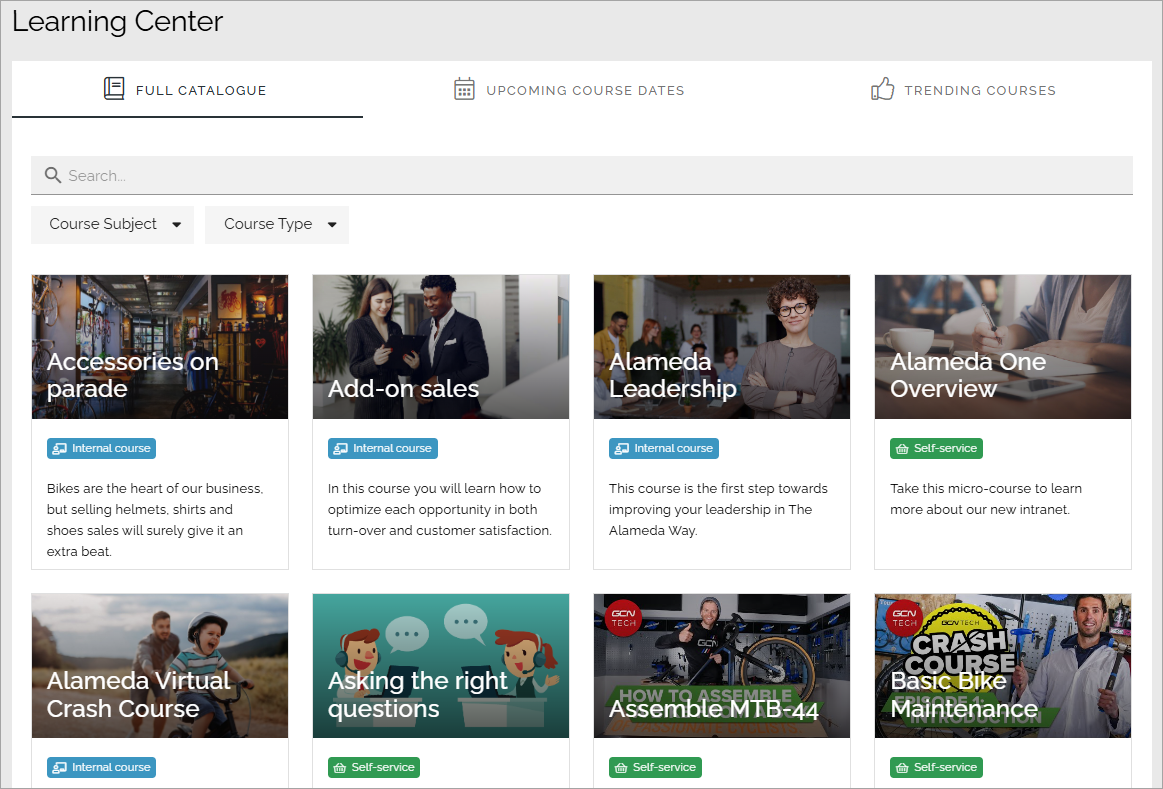The width and height of the screenshot is (1163, 789).
Task: Click the Full Catalogue book icon
Action: pyautogui.click(x=113, y=89)
